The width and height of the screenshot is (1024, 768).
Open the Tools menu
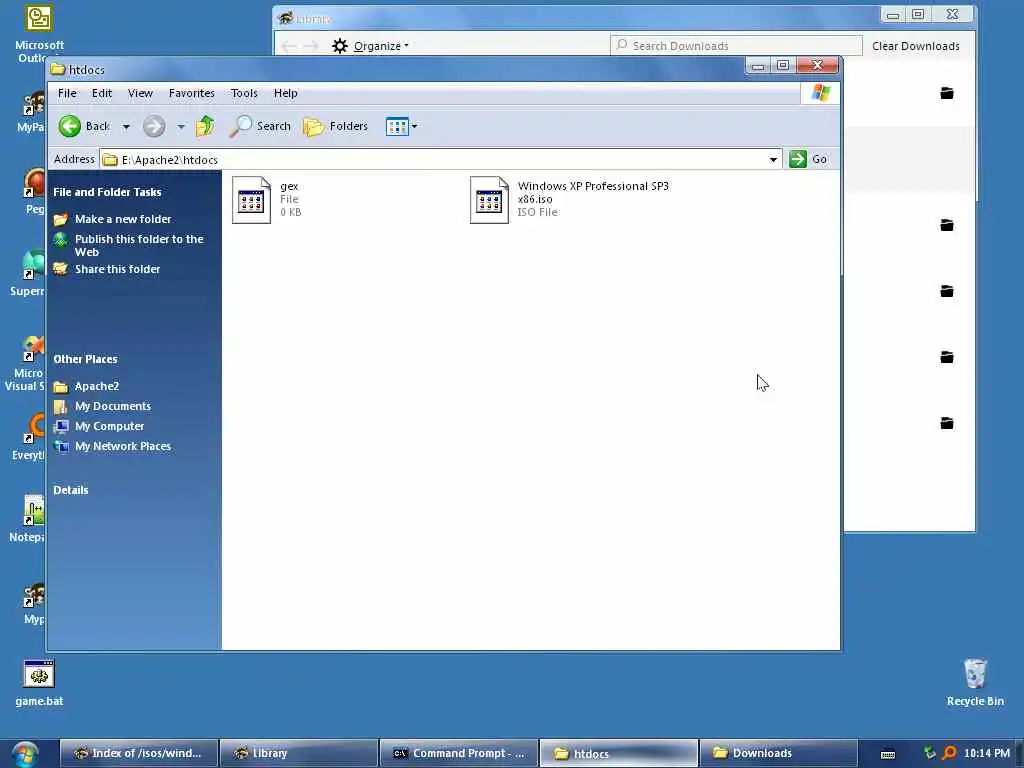click(x=244, y=93)
